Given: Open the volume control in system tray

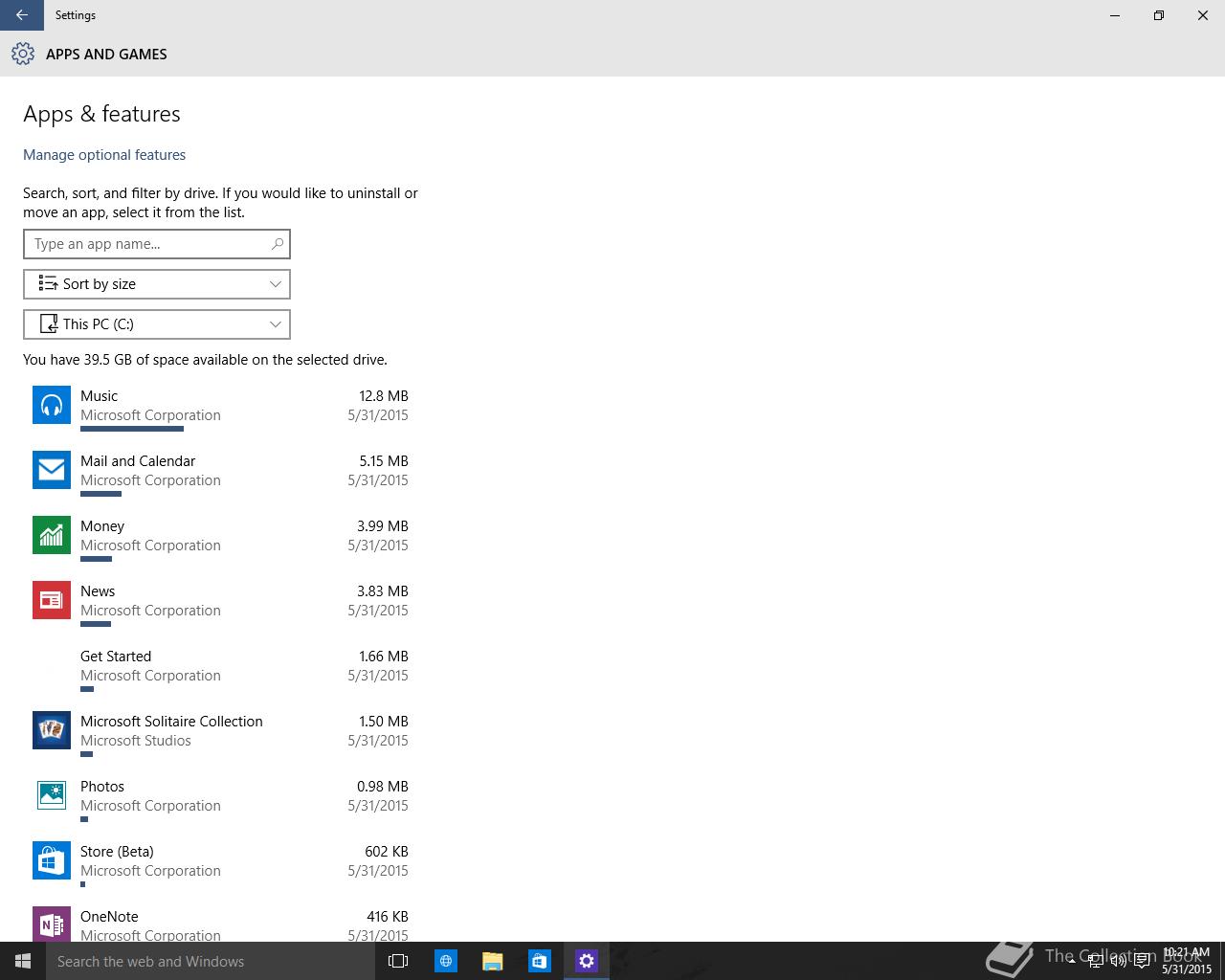Looking at the screenshot, I should coord(1119,961).
